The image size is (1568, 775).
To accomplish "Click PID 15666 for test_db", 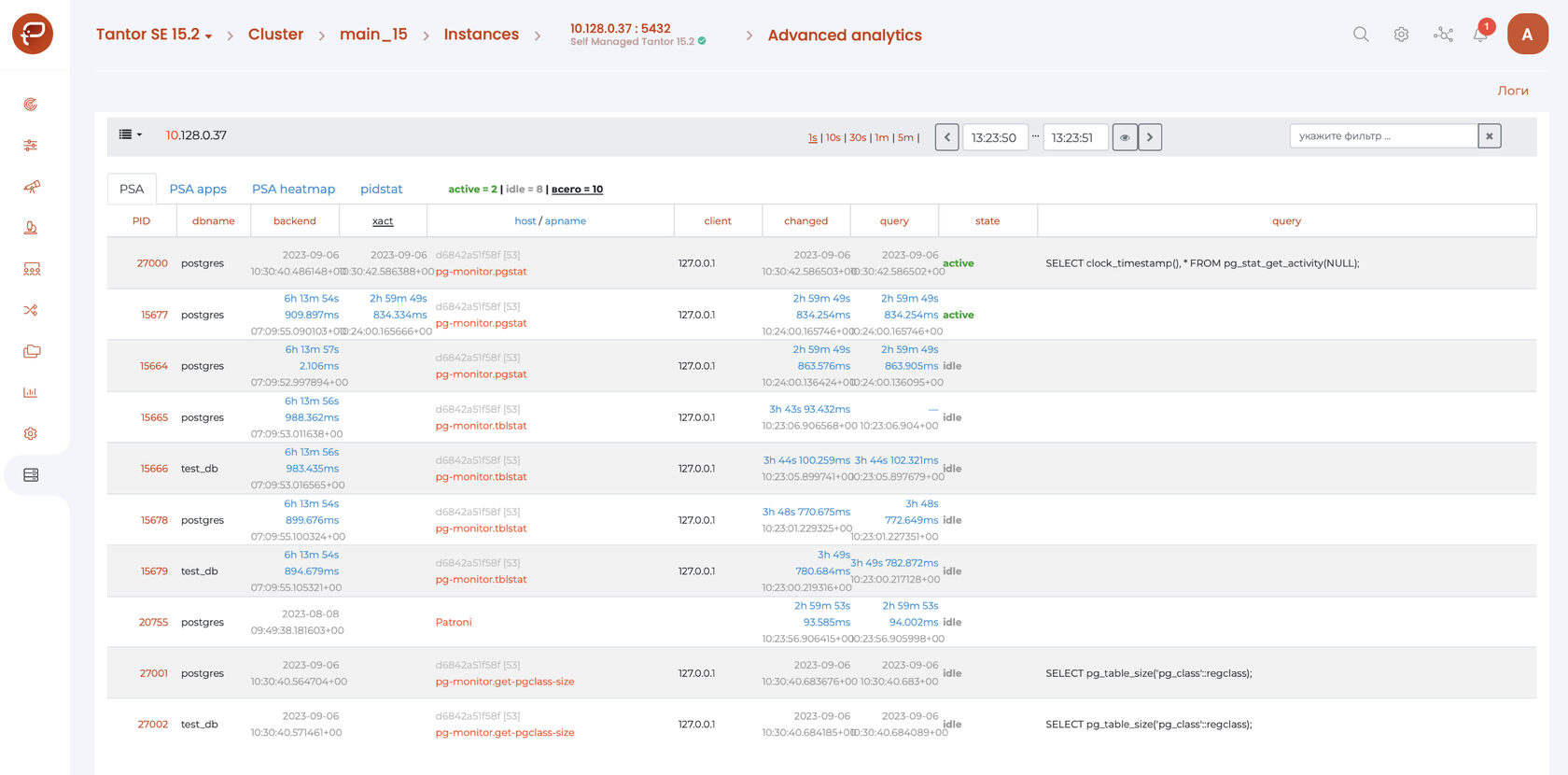I will point(154,469).
